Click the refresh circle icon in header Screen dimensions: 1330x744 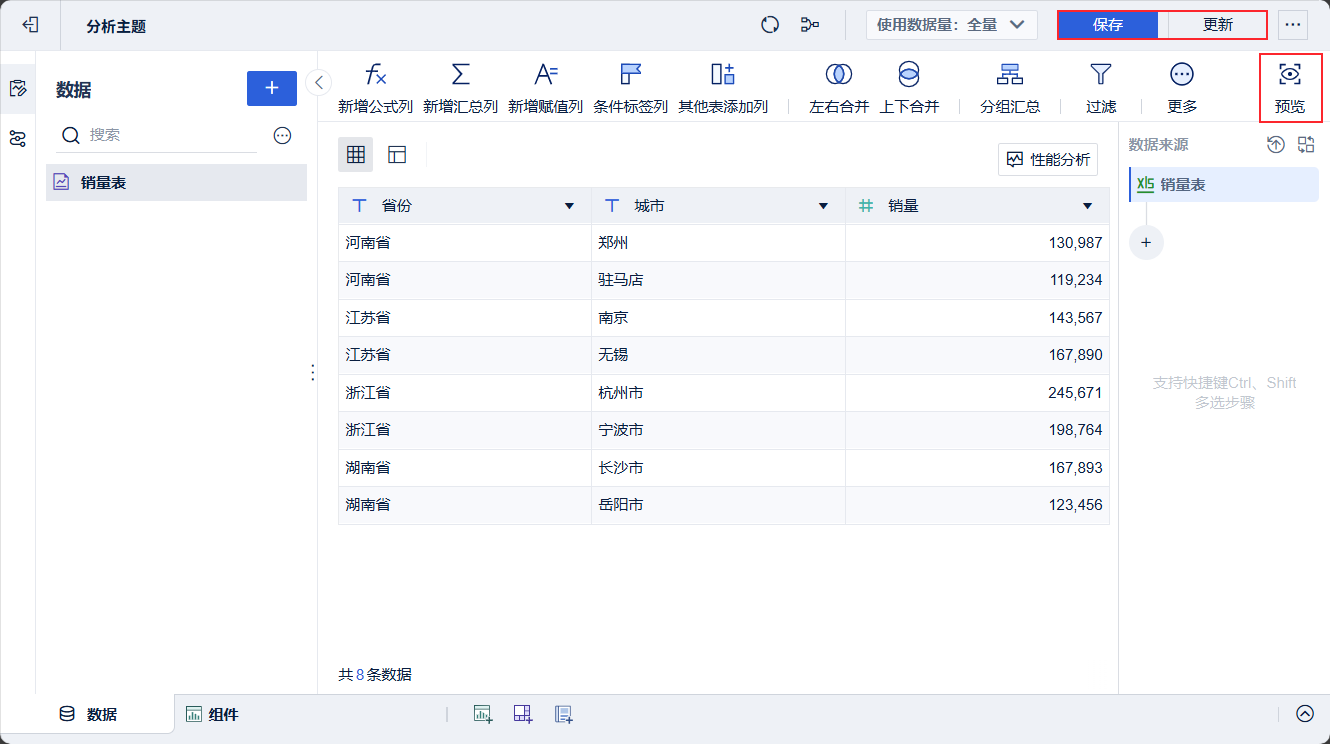(x=770, y=25)
